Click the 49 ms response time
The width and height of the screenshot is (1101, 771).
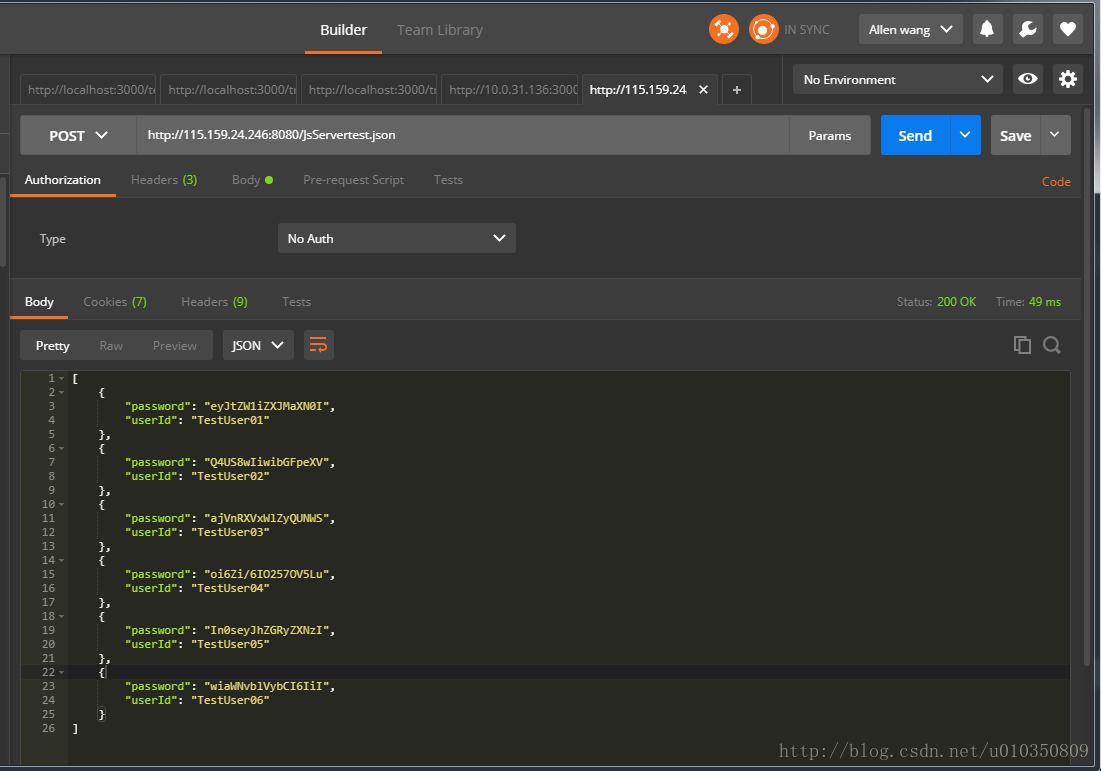pos(1045,301)
